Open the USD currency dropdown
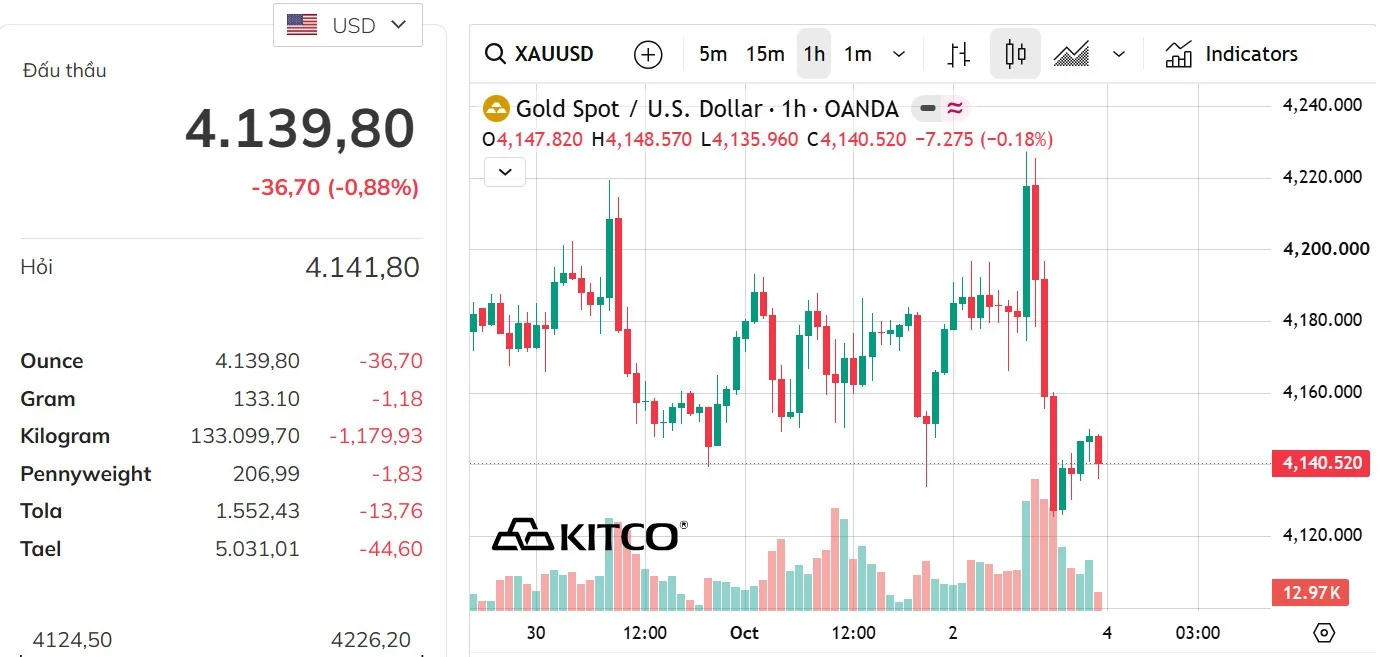The image size is (1381, 657). [x=348, y=25]
